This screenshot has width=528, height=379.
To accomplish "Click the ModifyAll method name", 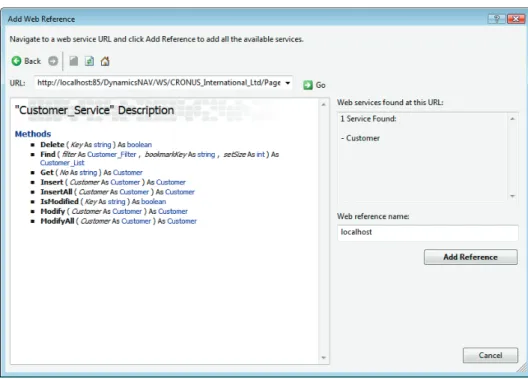I will coord(57,221).
